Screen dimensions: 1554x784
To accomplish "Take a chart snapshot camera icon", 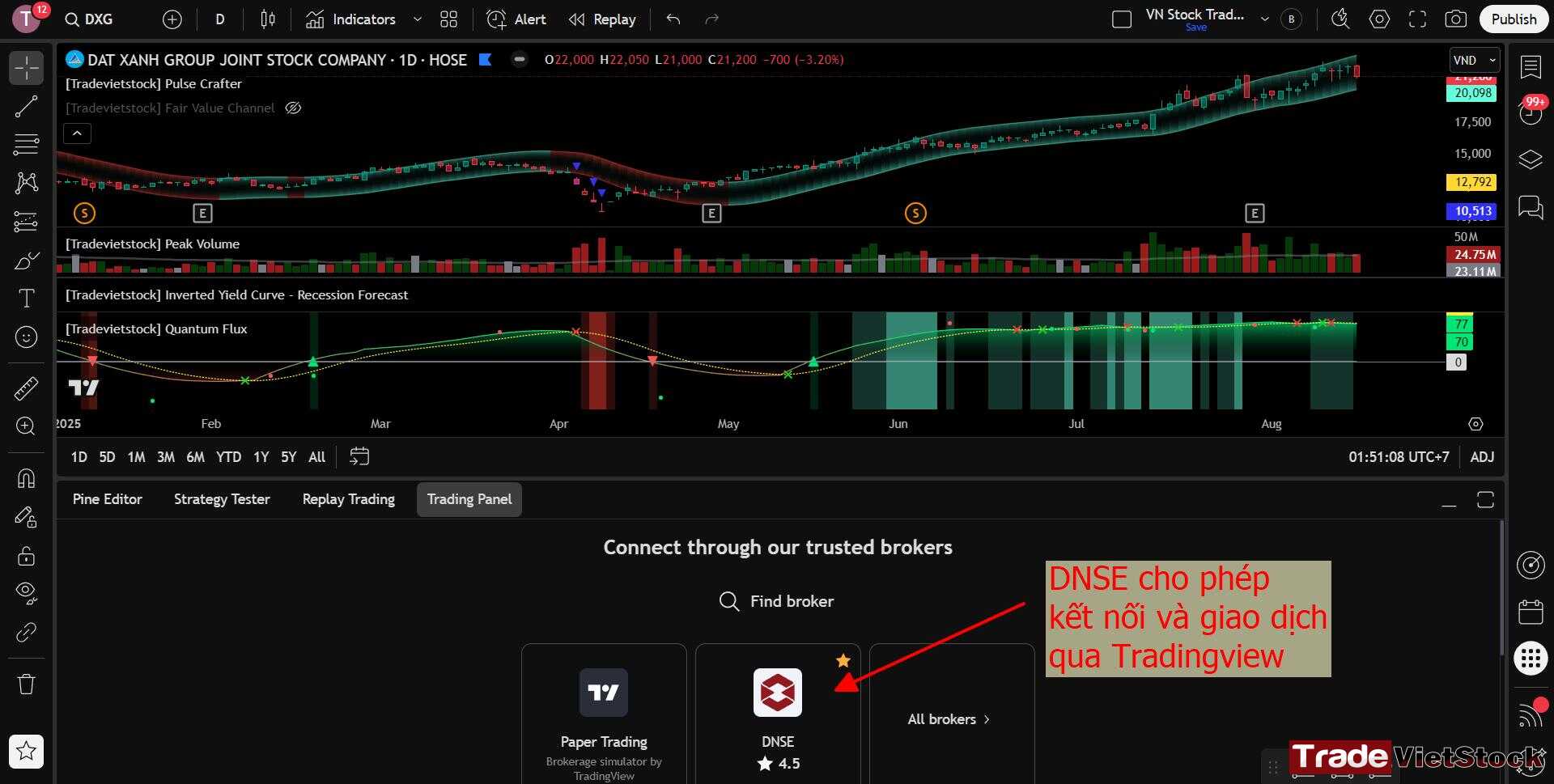I will (x=1455, y=19).
